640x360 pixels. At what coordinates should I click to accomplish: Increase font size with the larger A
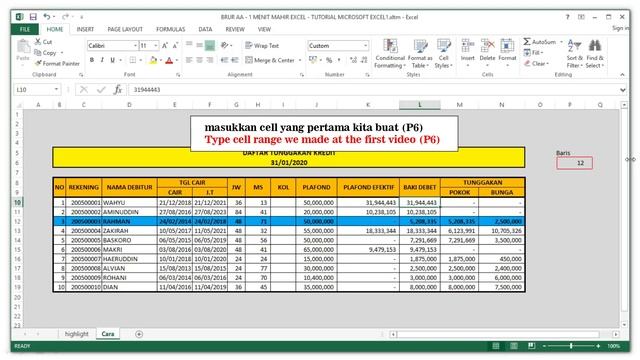point(165,46)
